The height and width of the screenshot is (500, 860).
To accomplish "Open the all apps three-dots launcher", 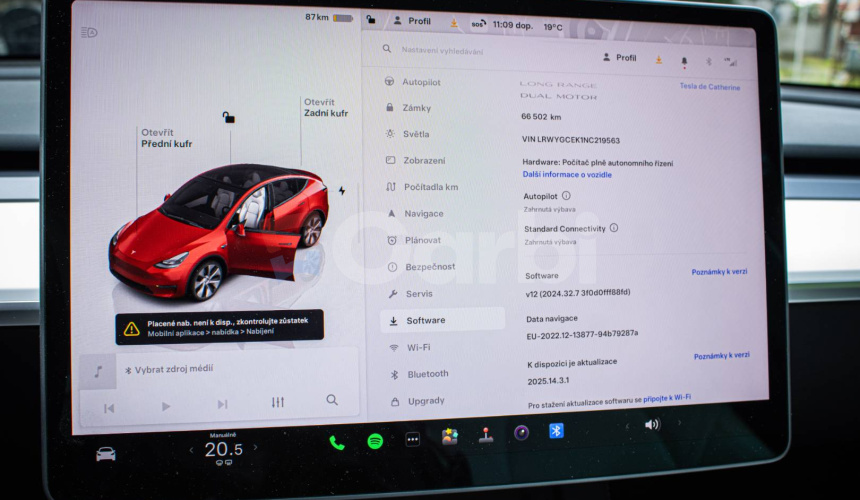I will click(x=412, y=439).
